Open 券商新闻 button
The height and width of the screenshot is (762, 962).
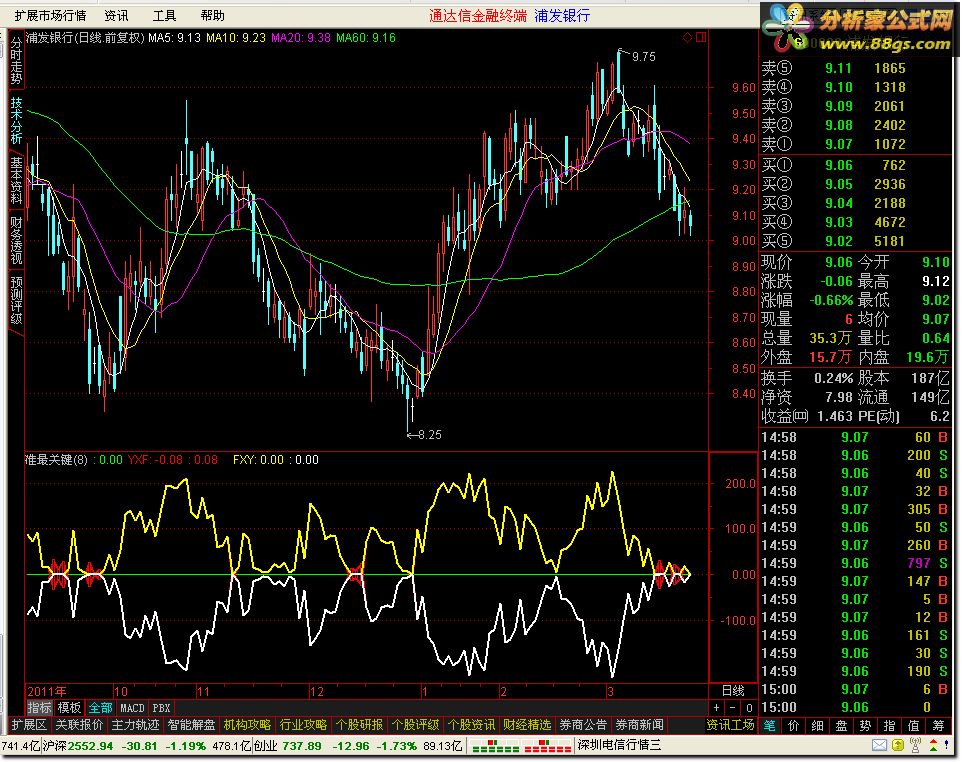pyautogui.click(x=639, y=725)
